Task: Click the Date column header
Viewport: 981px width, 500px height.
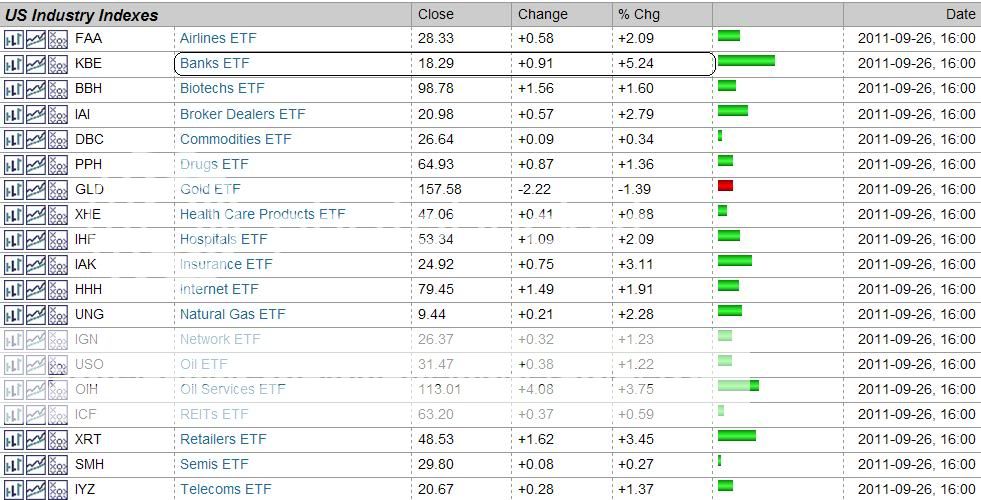Action: tap(960, 14)
